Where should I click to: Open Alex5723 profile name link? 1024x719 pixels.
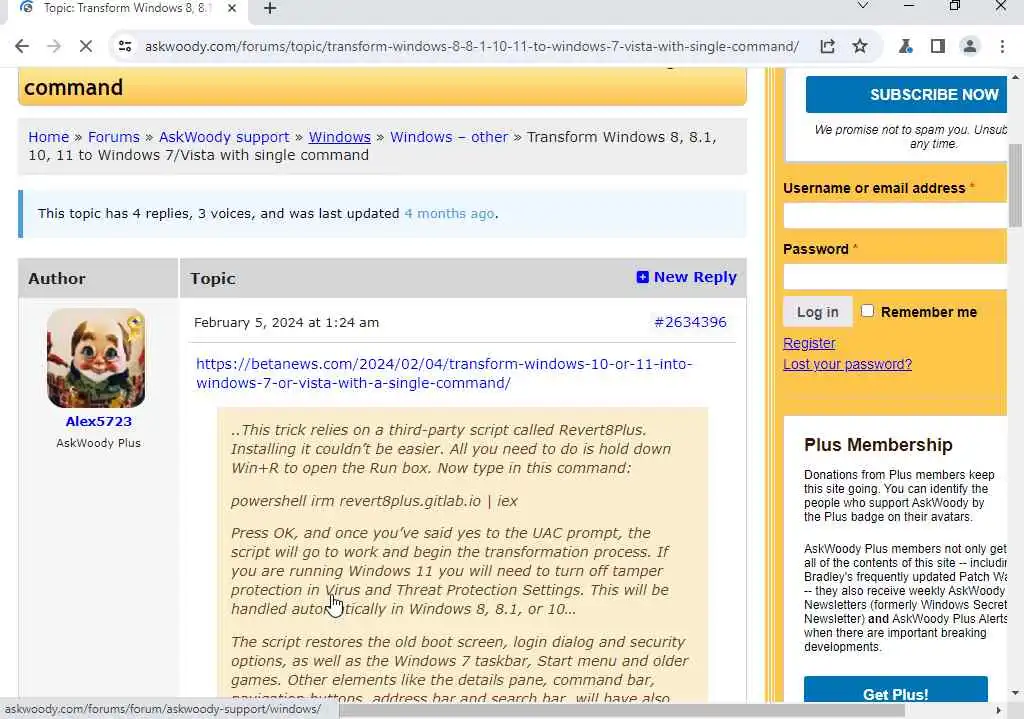click(99, 421)
